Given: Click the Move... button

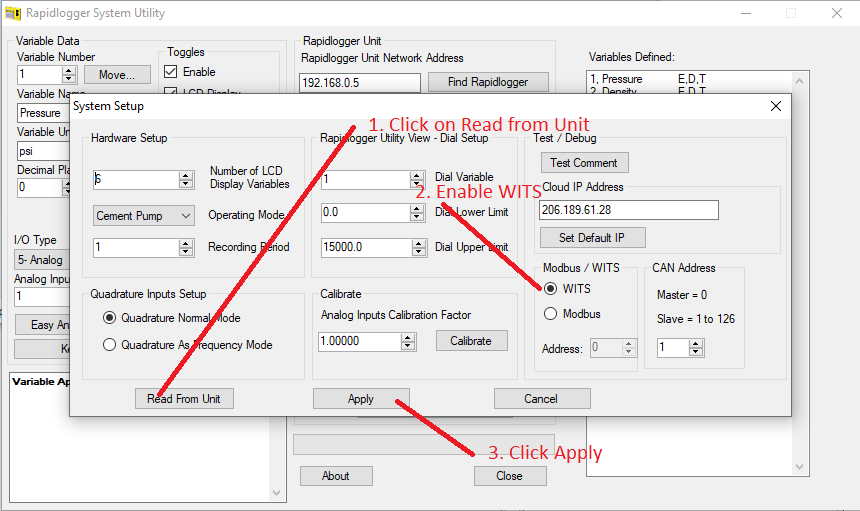Looking at the screenshot, I should [x=117, y=75].
